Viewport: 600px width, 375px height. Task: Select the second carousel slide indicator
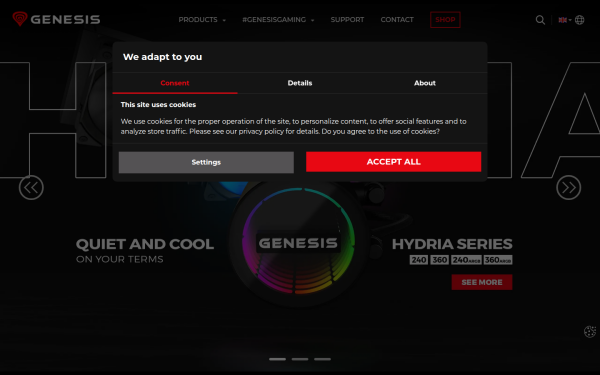(x=300, y=359)
